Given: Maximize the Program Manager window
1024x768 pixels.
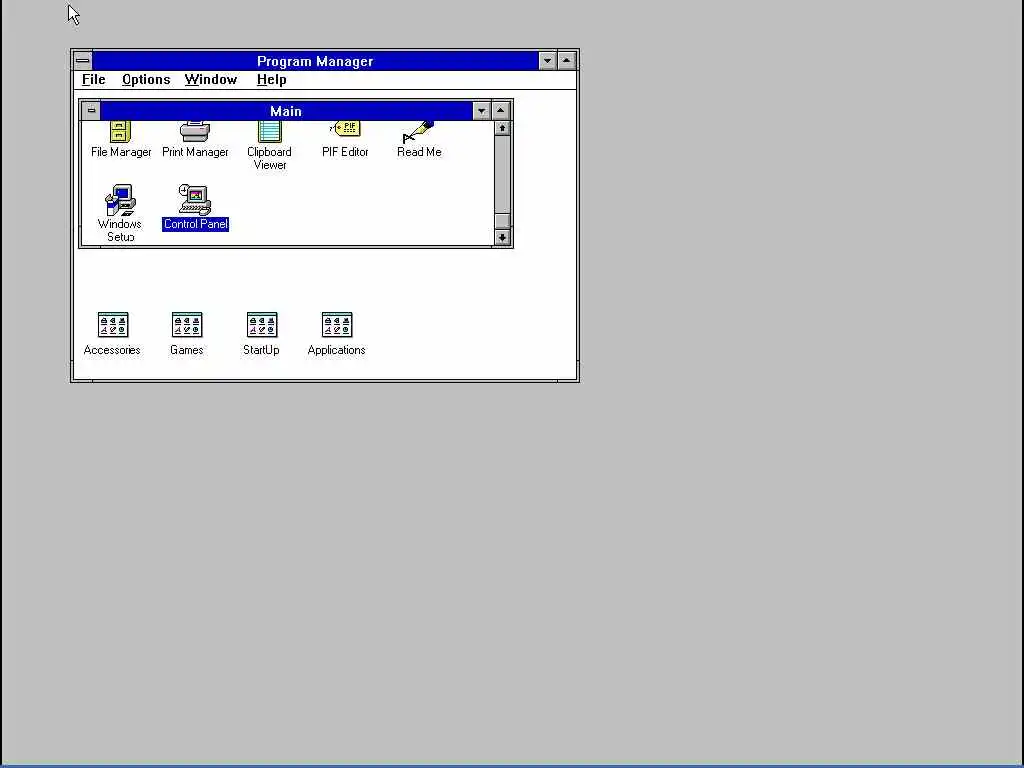Looking at the screenshot, I should (566, 61).
